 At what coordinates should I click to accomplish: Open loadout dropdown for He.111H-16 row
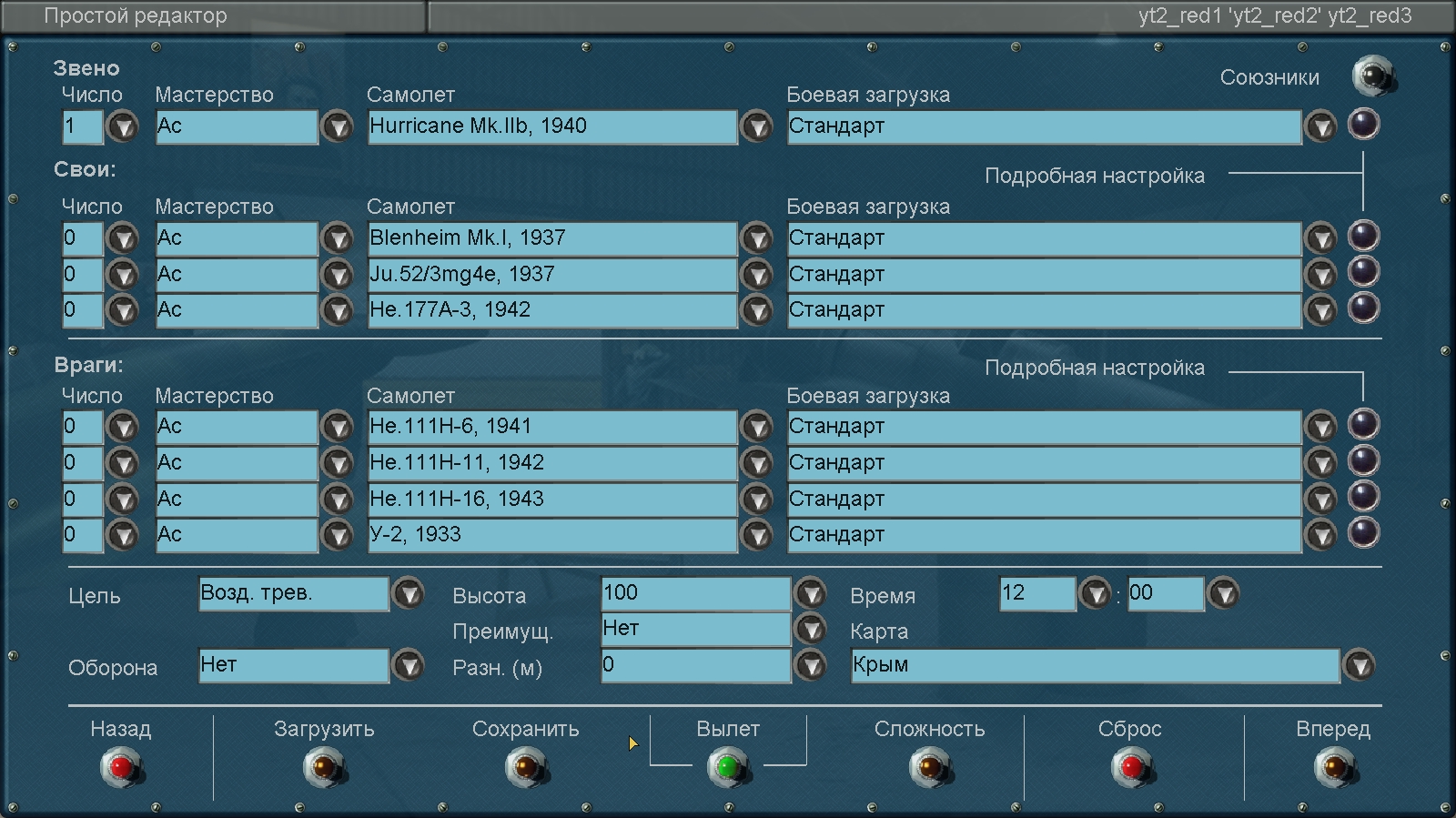click(x=1320, y=499)
